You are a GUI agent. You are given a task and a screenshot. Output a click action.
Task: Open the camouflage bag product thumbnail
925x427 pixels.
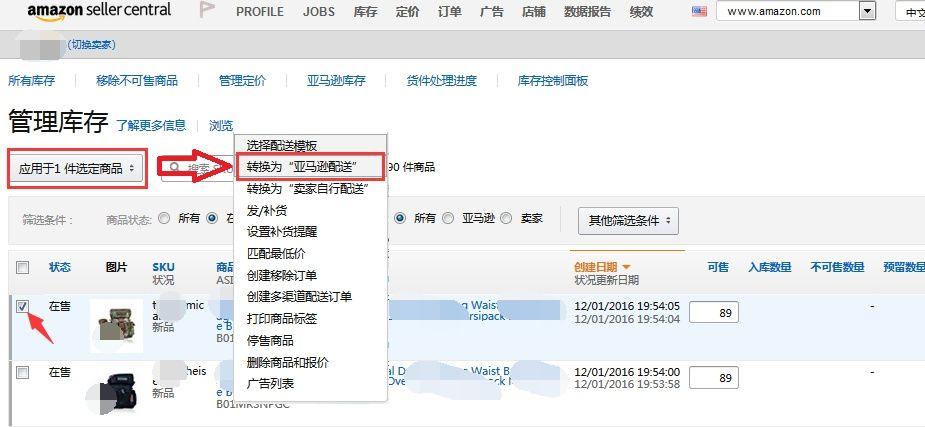tap(117, 326)
